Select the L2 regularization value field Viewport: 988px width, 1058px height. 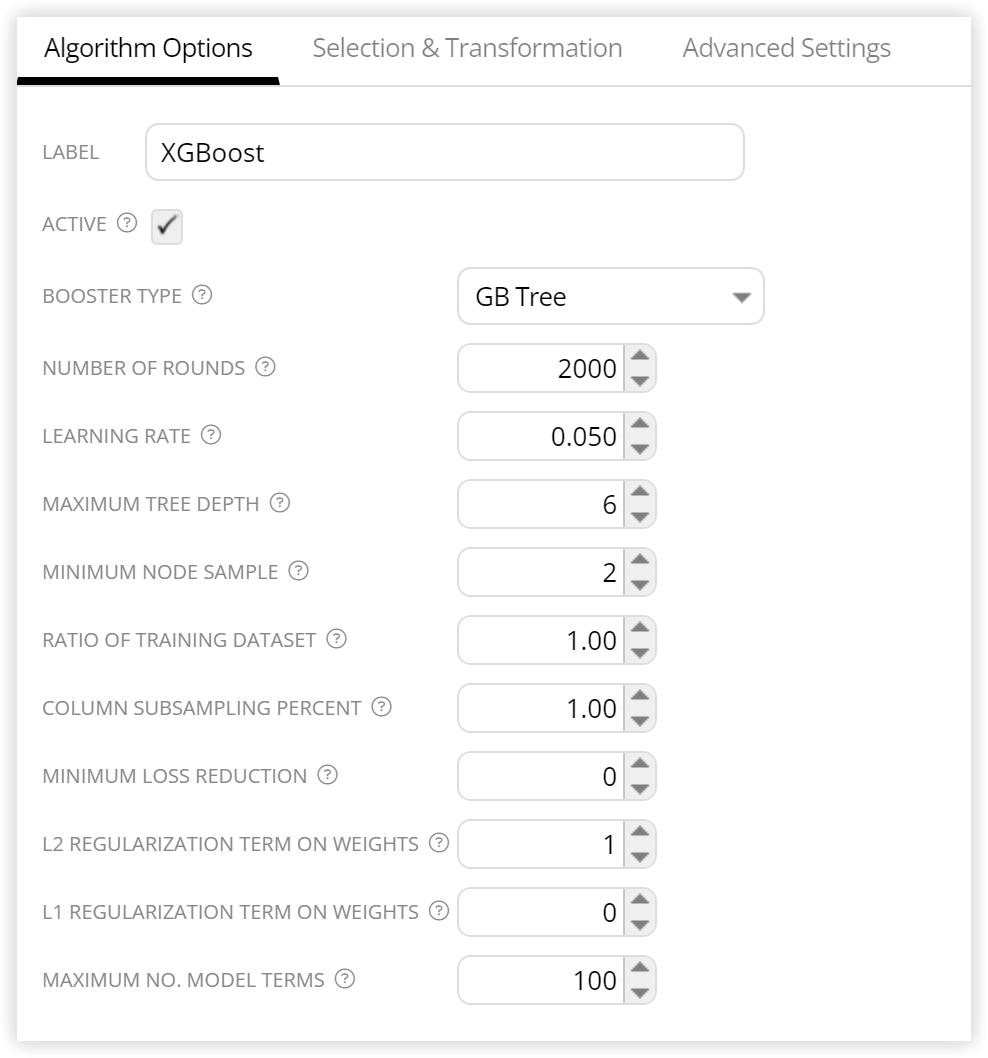pyautogui.click(x=541, y=844)
